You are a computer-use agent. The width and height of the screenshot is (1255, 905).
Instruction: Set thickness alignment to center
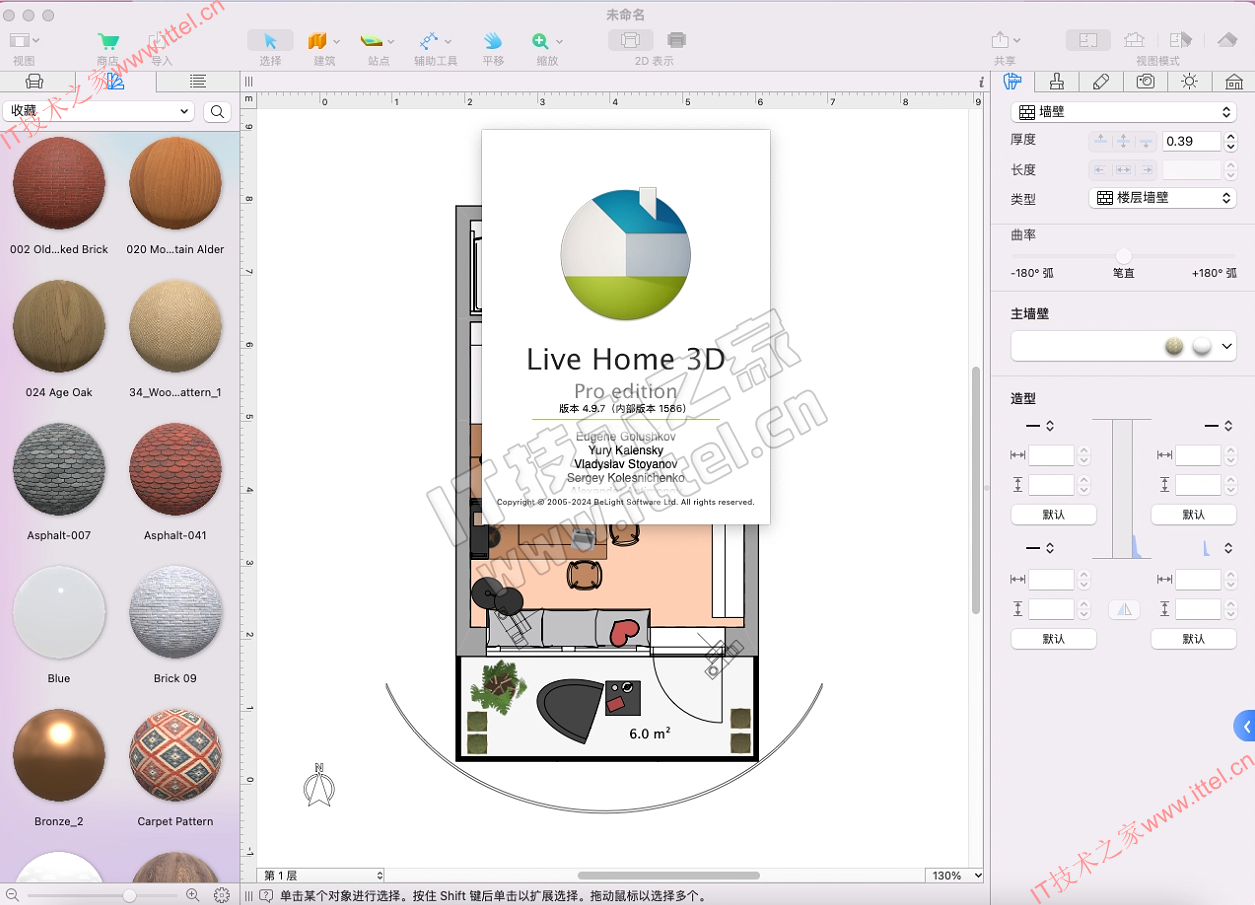coord(1123,141)
